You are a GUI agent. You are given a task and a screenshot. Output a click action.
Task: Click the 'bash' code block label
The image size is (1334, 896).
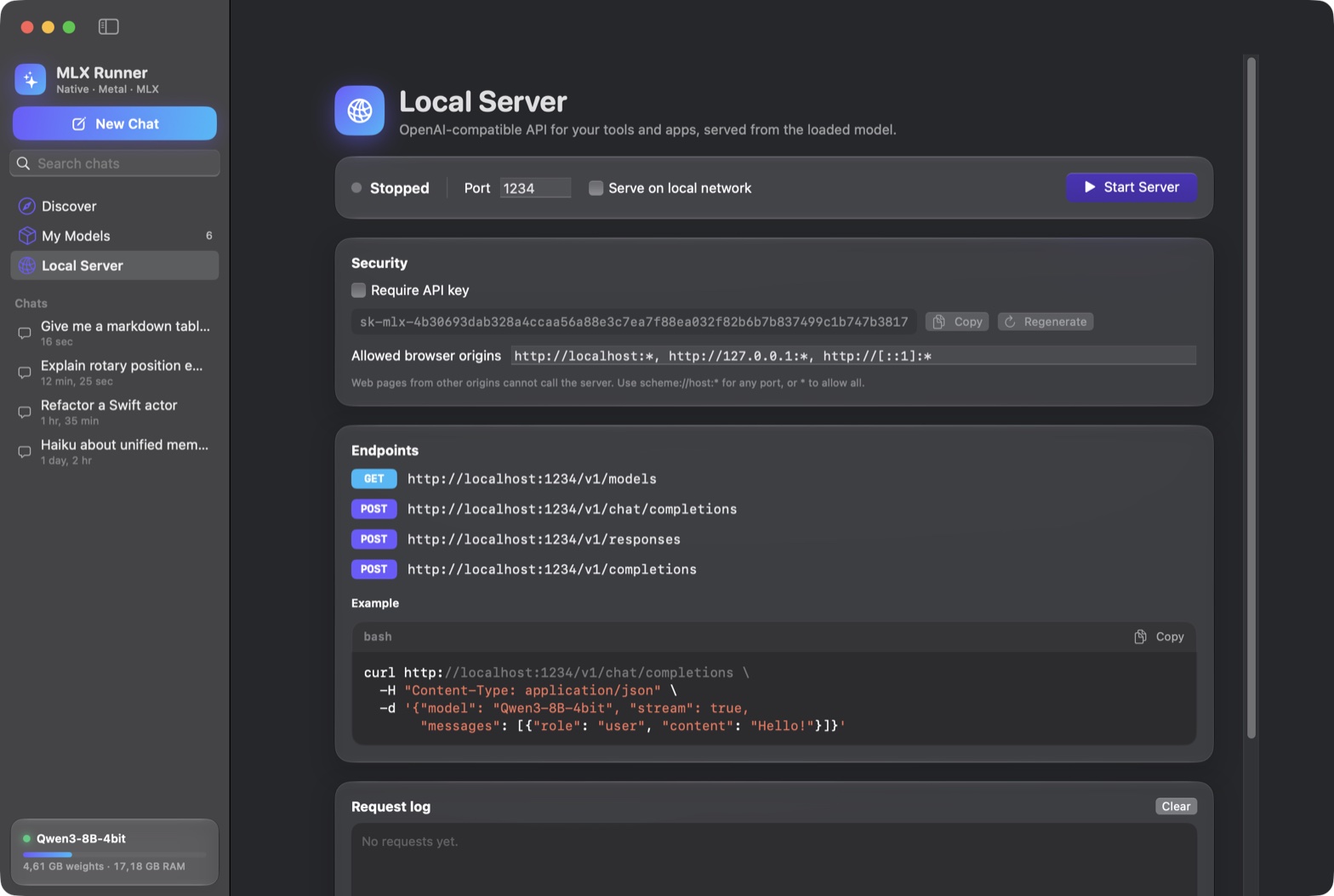pos(378,636)
